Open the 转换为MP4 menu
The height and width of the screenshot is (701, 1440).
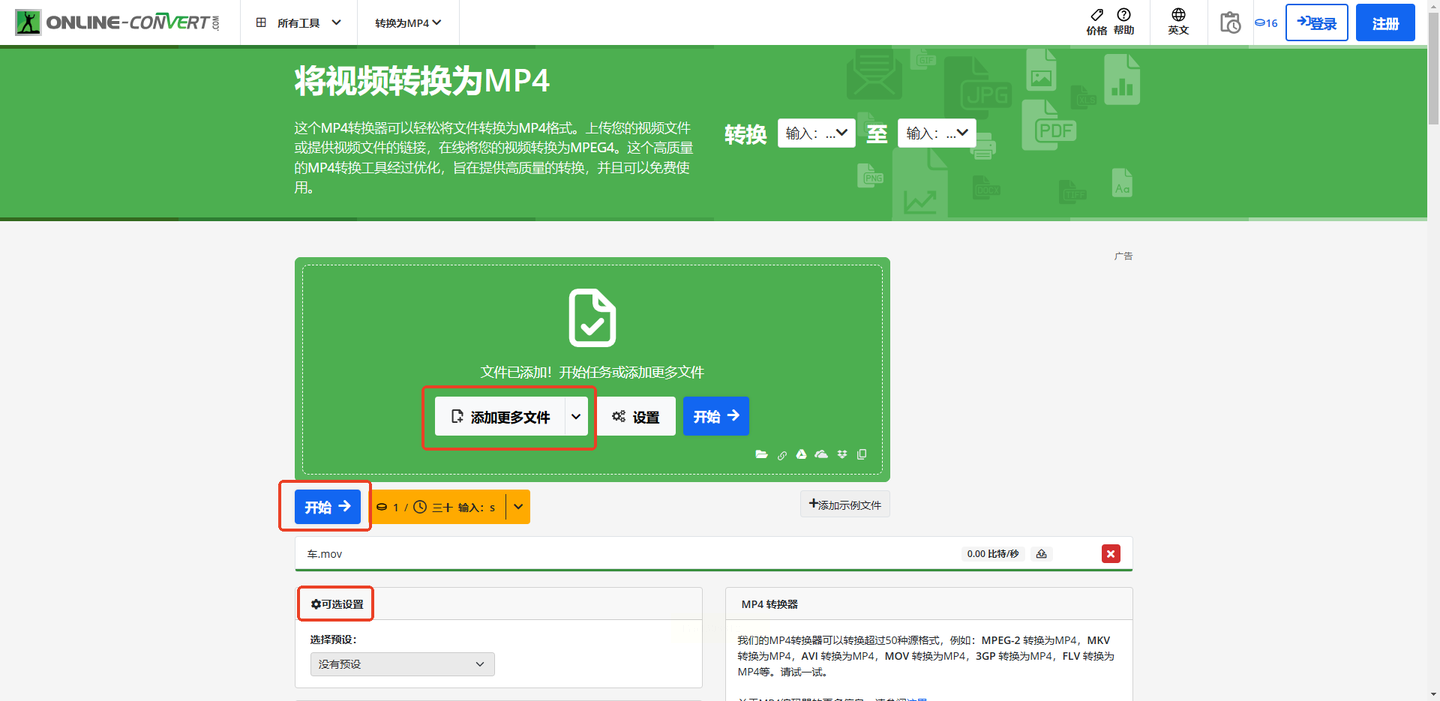coord(408,22)
